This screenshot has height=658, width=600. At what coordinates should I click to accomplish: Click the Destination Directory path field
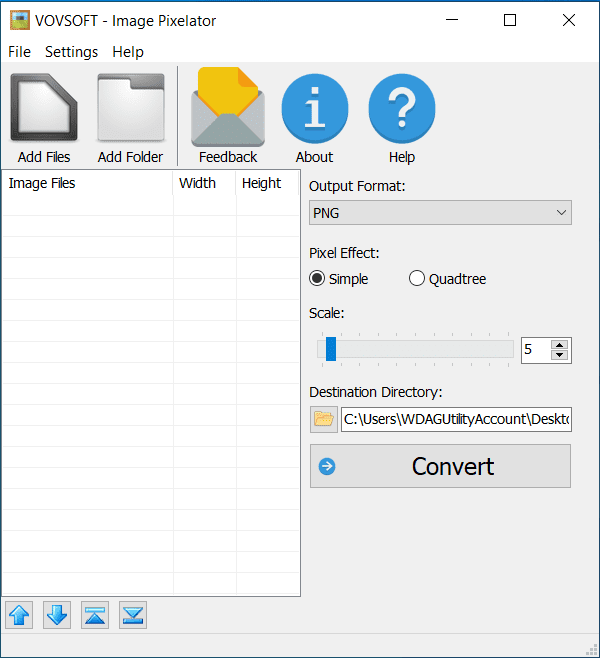(x=456, y=419)
